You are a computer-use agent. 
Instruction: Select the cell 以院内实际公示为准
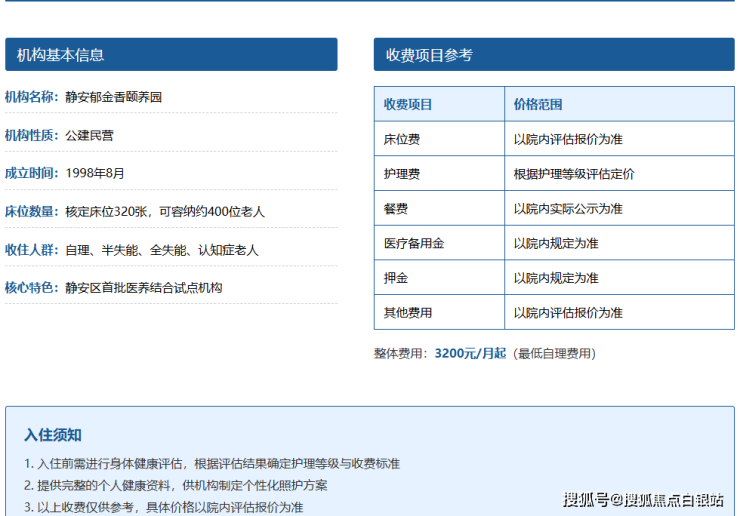(x=620, y=208)
